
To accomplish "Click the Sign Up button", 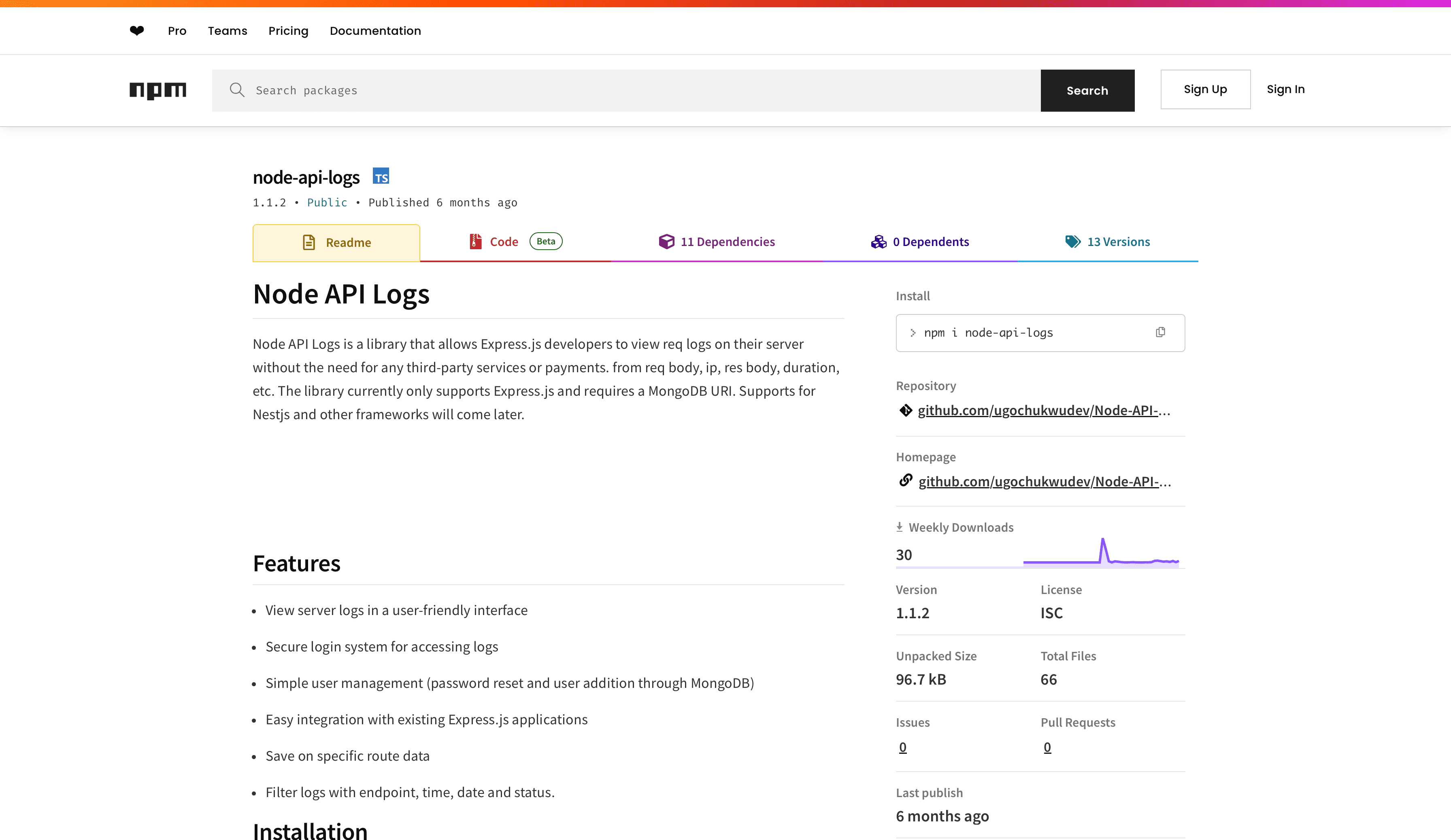I will (1205, 89).
